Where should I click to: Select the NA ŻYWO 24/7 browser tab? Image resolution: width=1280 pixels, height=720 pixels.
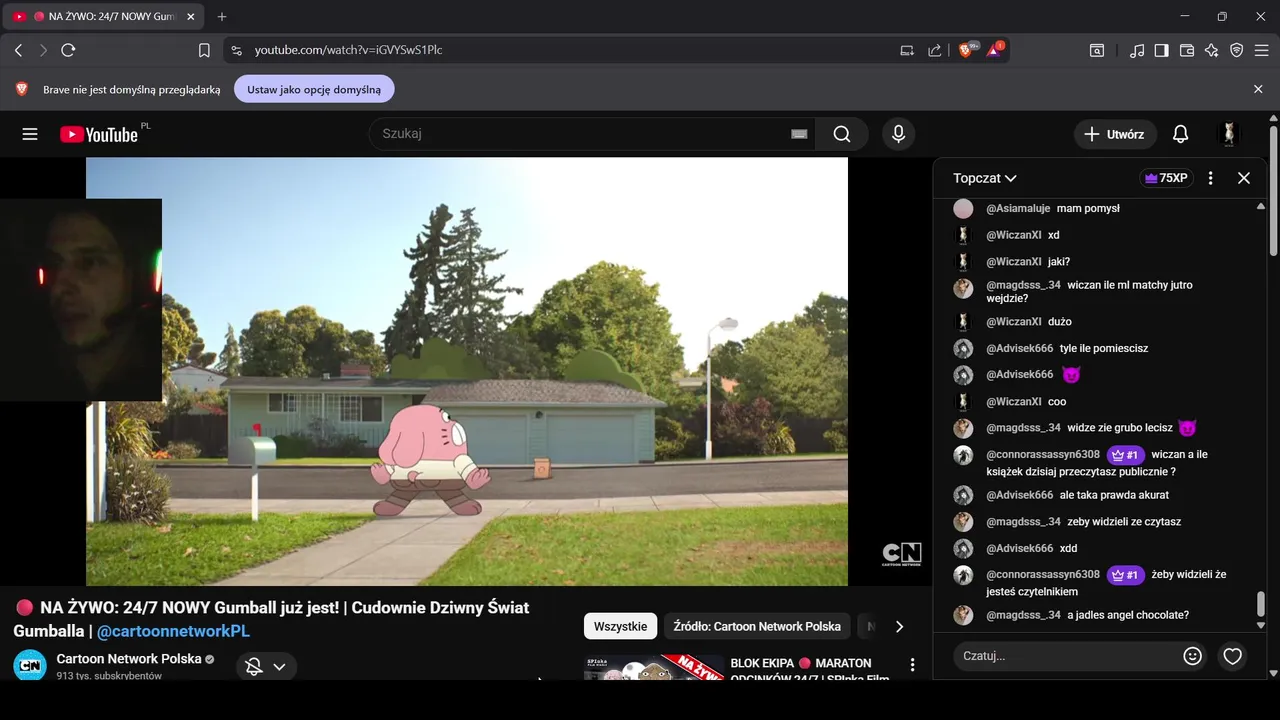coord(103,17)
